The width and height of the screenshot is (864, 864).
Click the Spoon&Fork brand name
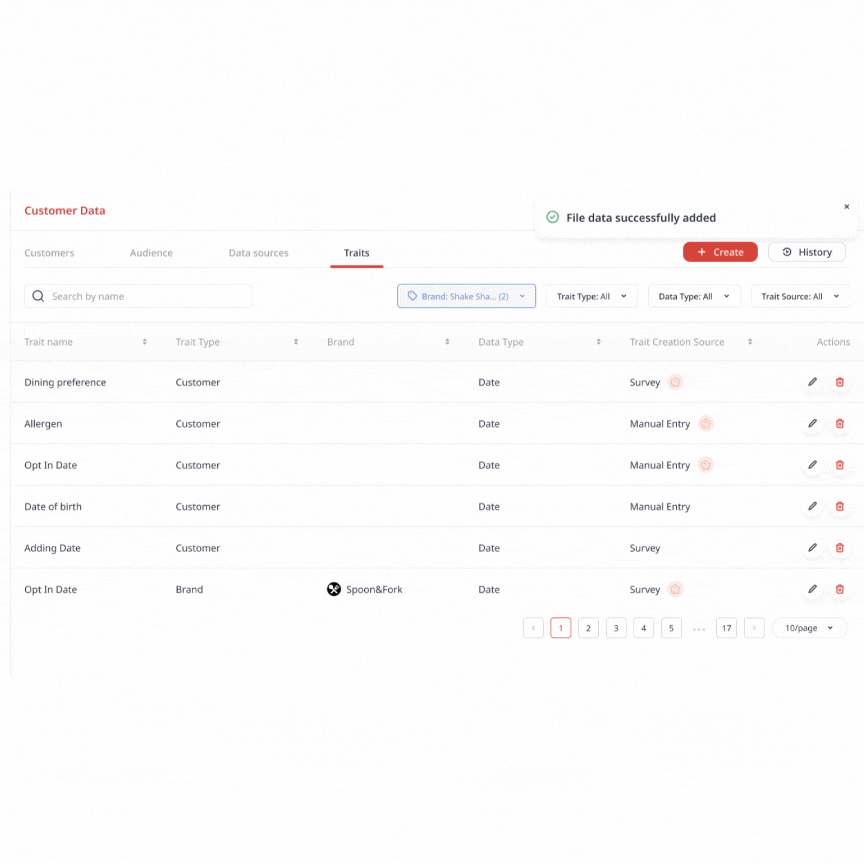point(374,589)
